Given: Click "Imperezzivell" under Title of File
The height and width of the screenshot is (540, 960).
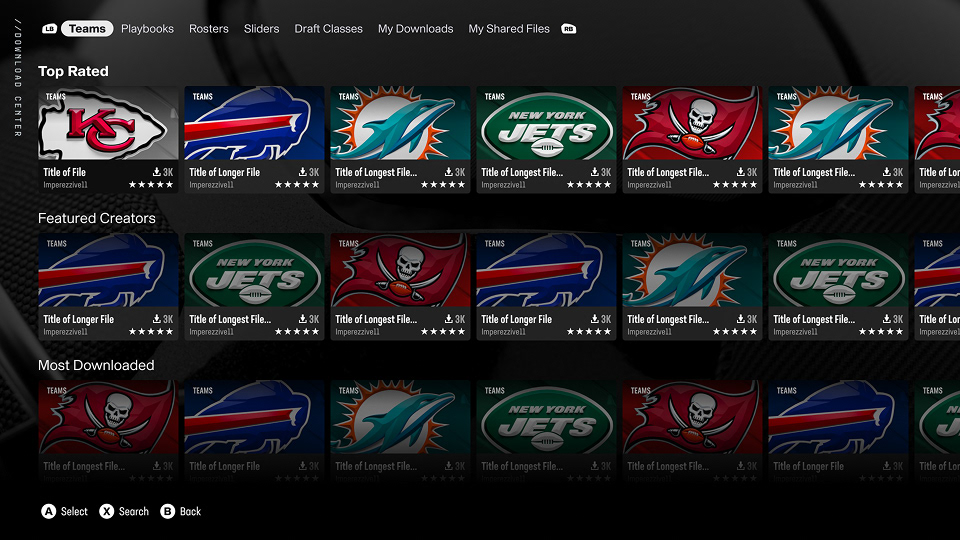Looking at the screenshot, I should click(66, 185).
